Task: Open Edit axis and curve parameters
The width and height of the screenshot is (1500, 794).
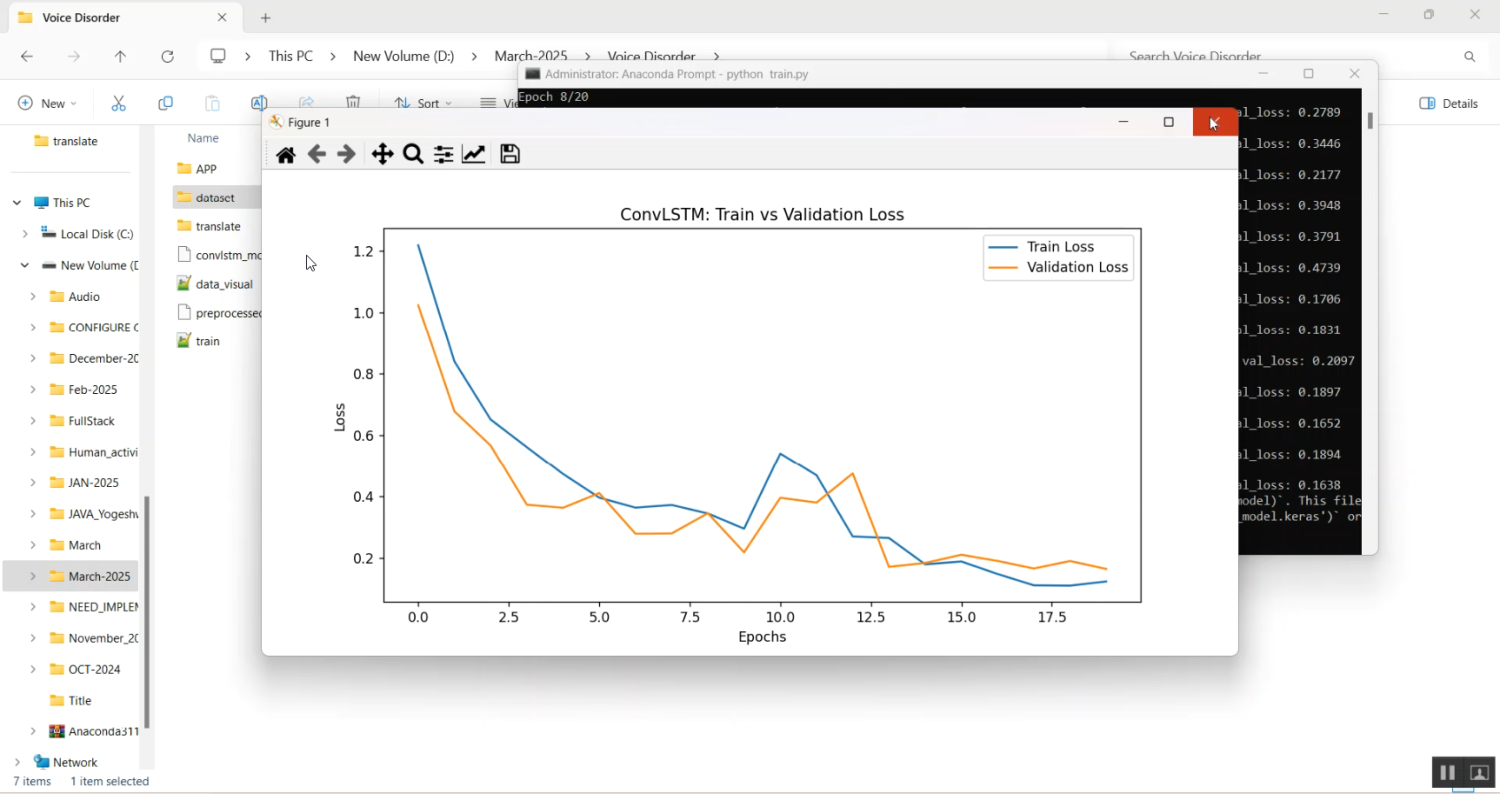Action: tap(474, 154)
